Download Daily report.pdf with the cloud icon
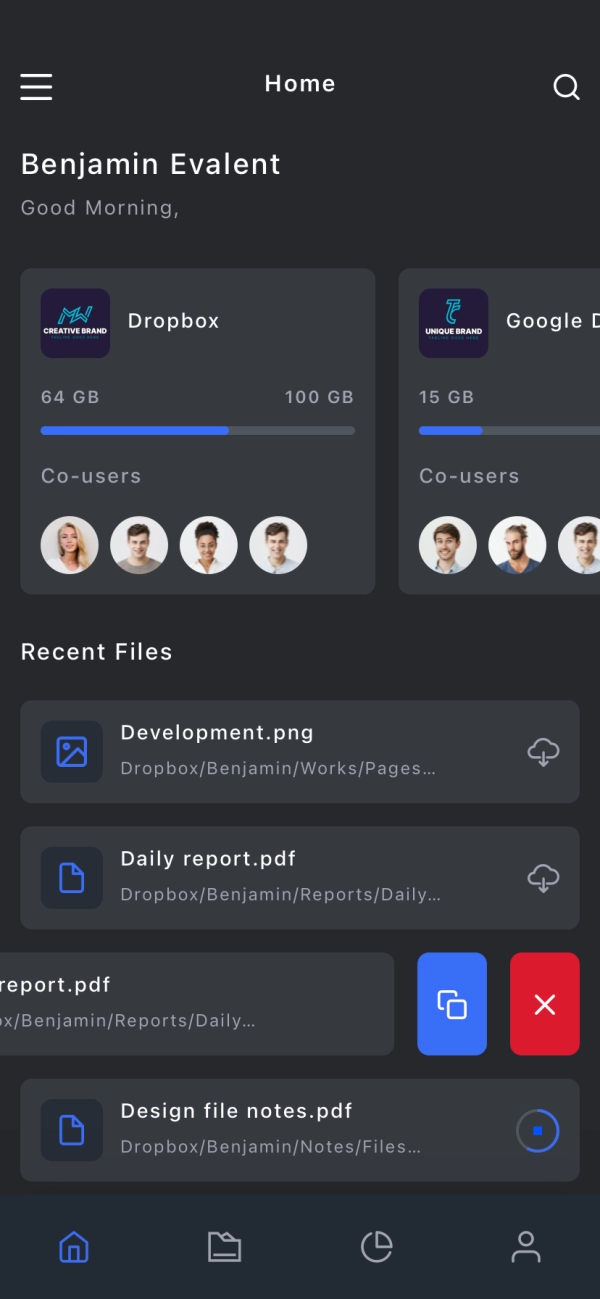The height and width of the screenshot is (1299, 600). 543,877
